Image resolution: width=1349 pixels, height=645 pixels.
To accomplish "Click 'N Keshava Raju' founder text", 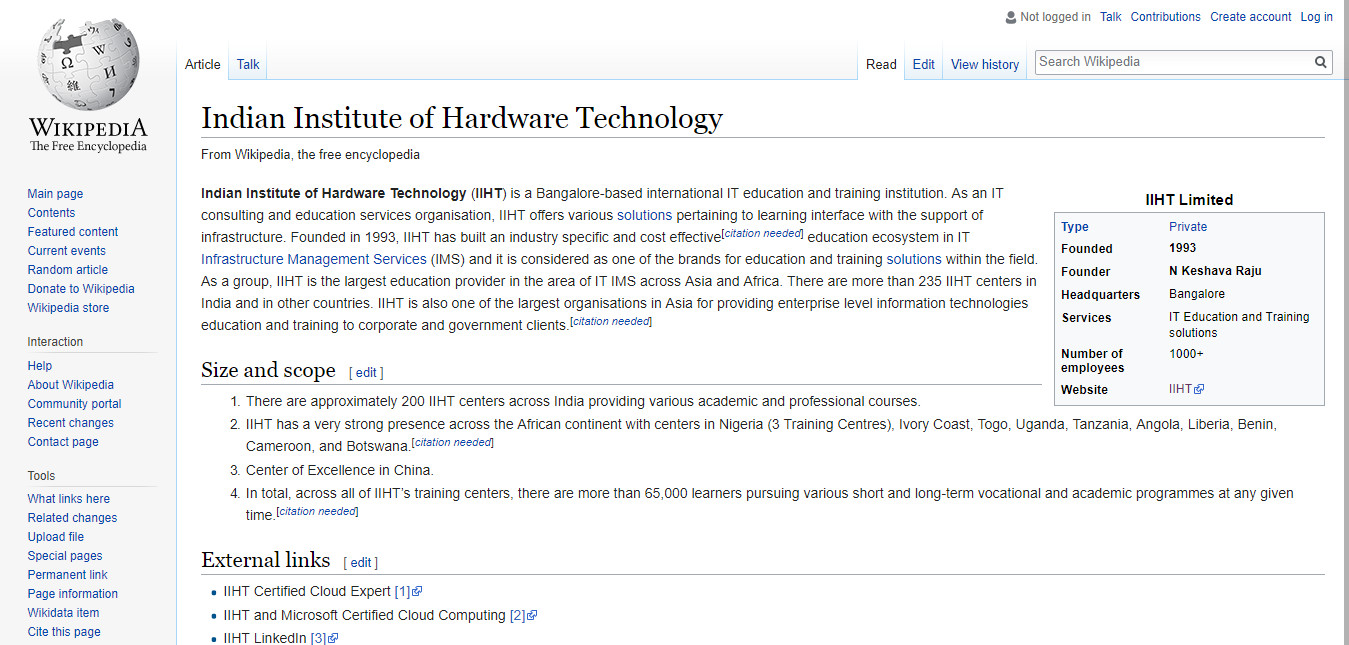I will pyautogui.click(x=1215, y=271).
